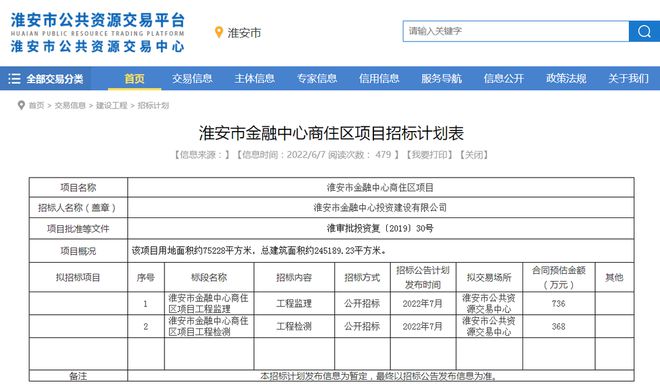Viewport: 660px width, 392px height.
Task: Open the 关于我们 navigation tab
Action: click(628, 78)
